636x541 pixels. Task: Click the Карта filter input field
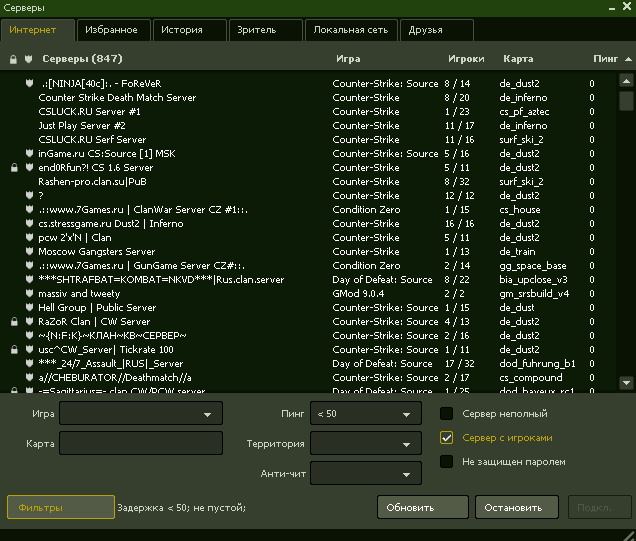[x=141, y=443]
